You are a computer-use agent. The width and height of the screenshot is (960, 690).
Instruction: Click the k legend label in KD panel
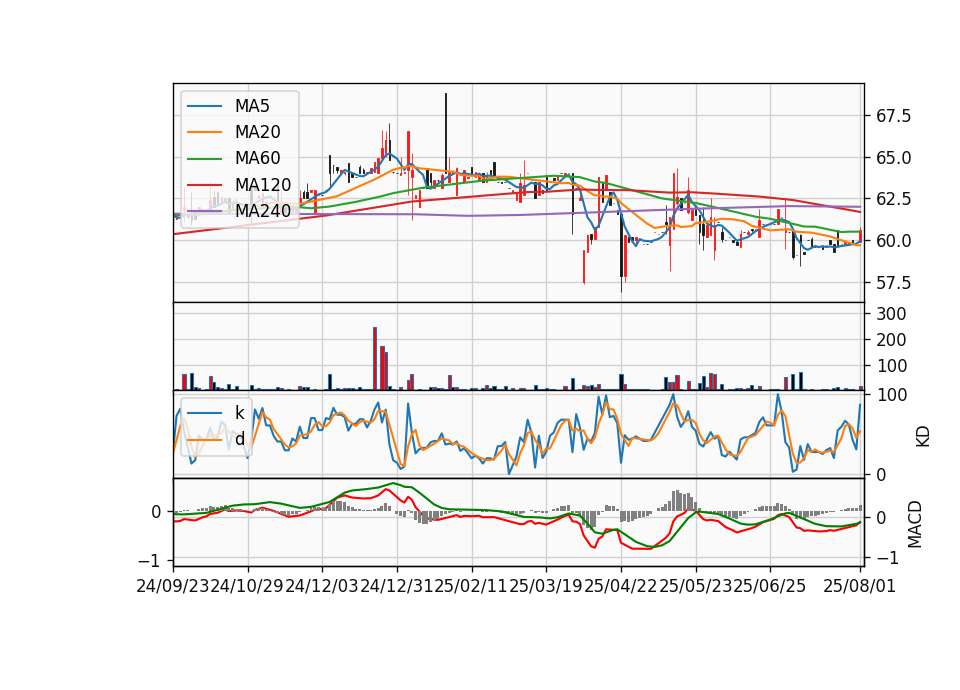(239, 413)
